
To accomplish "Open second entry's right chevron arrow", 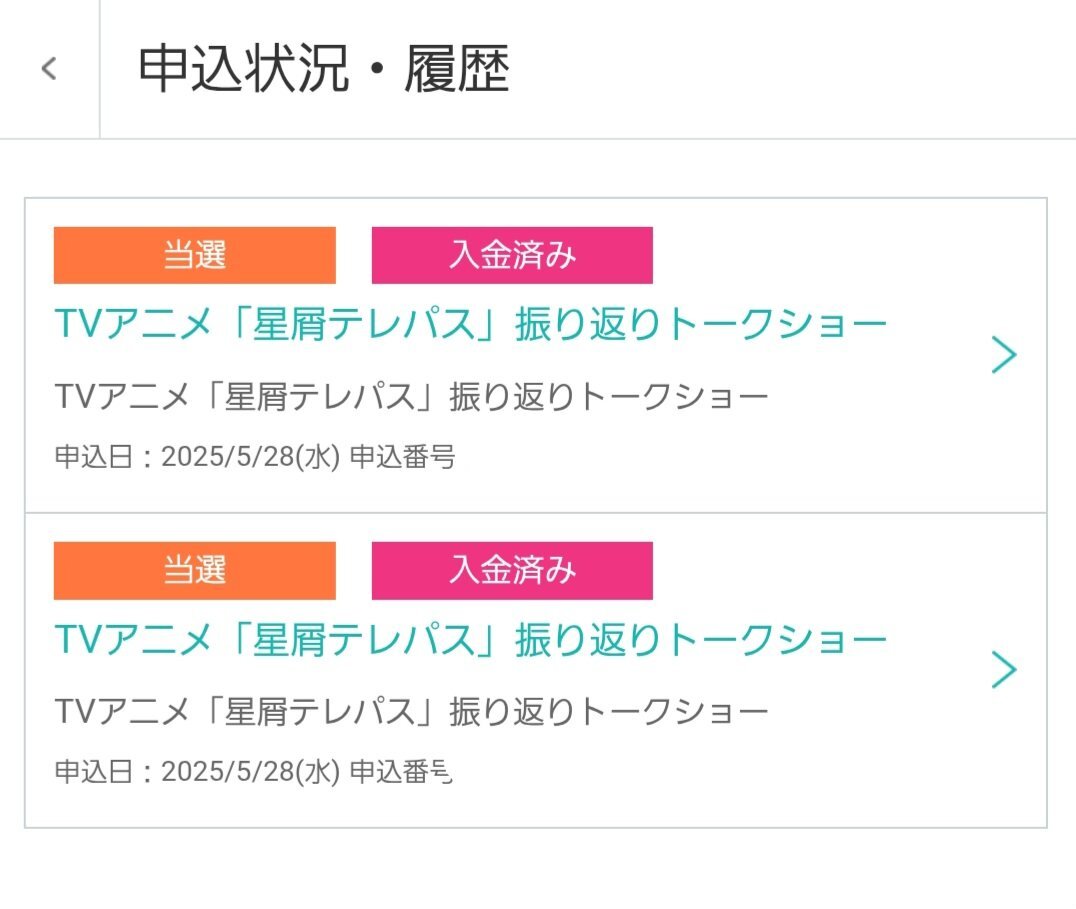I will point(1003,670).
